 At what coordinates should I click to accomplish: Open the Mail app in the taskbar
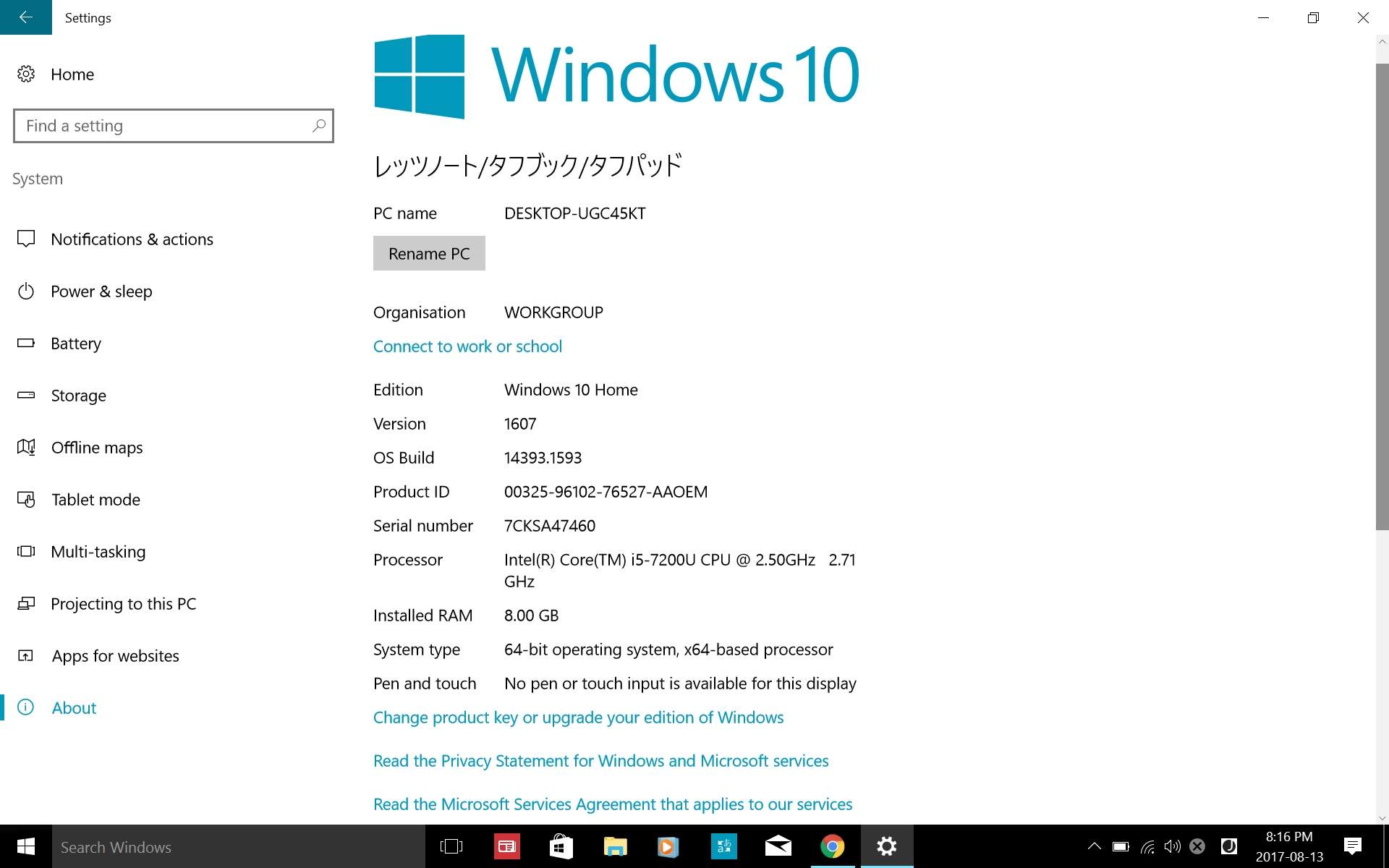tap(778, 846)
